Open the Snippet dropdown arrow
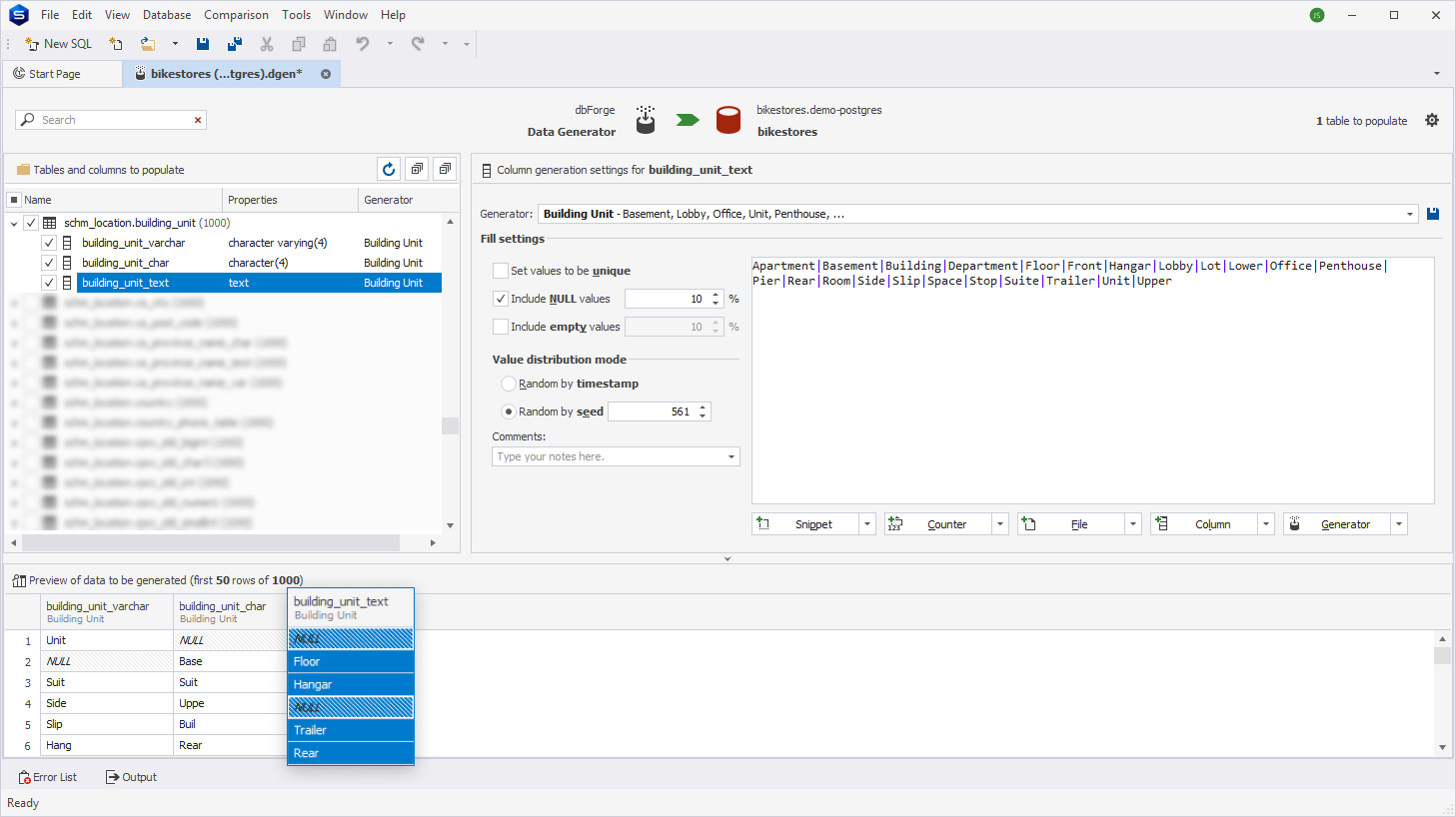The width and height of the screenshot is (1456, 817). [x=867, y=524]
